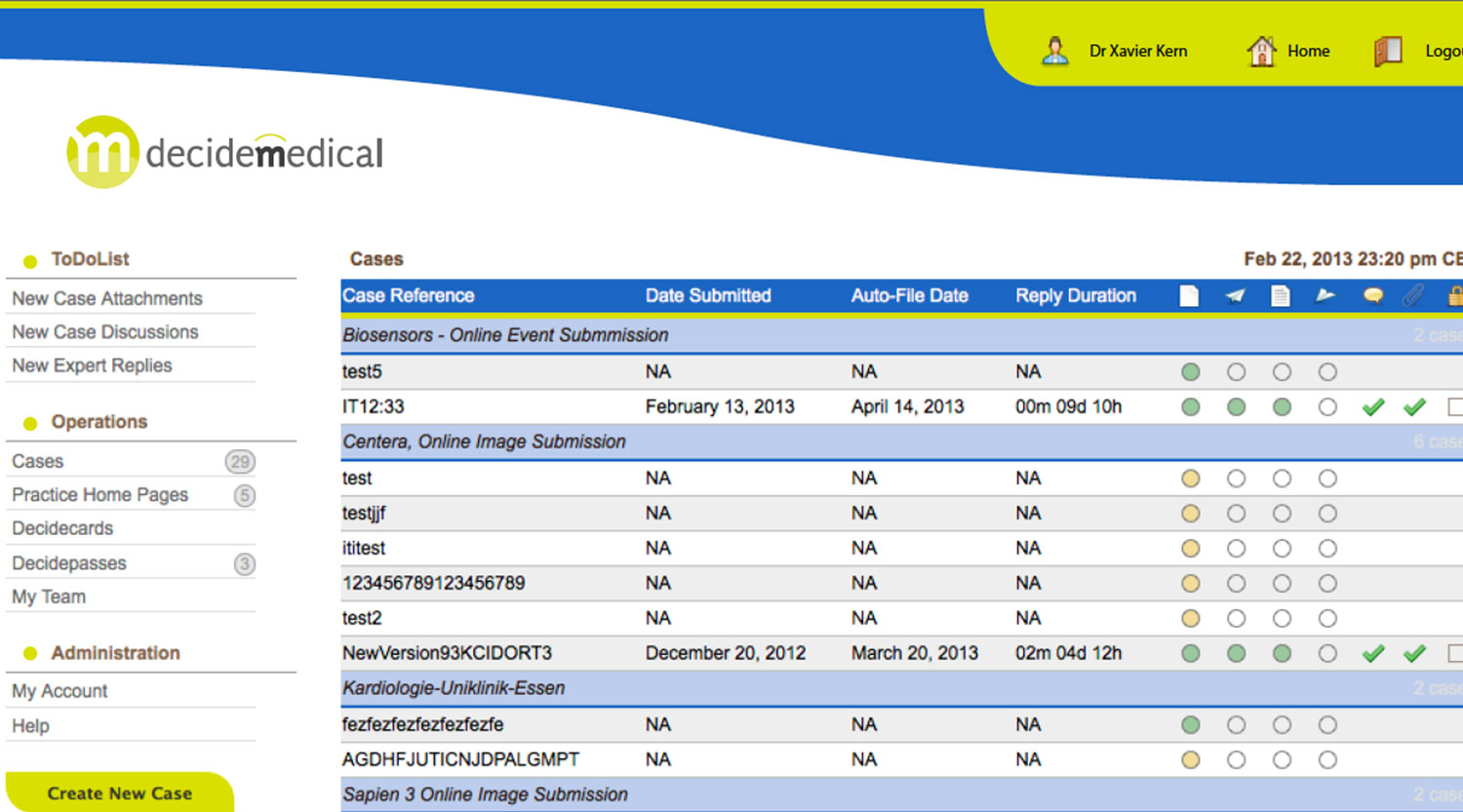Click the paperclip attachments column icon

click(x=1413, y=296)
